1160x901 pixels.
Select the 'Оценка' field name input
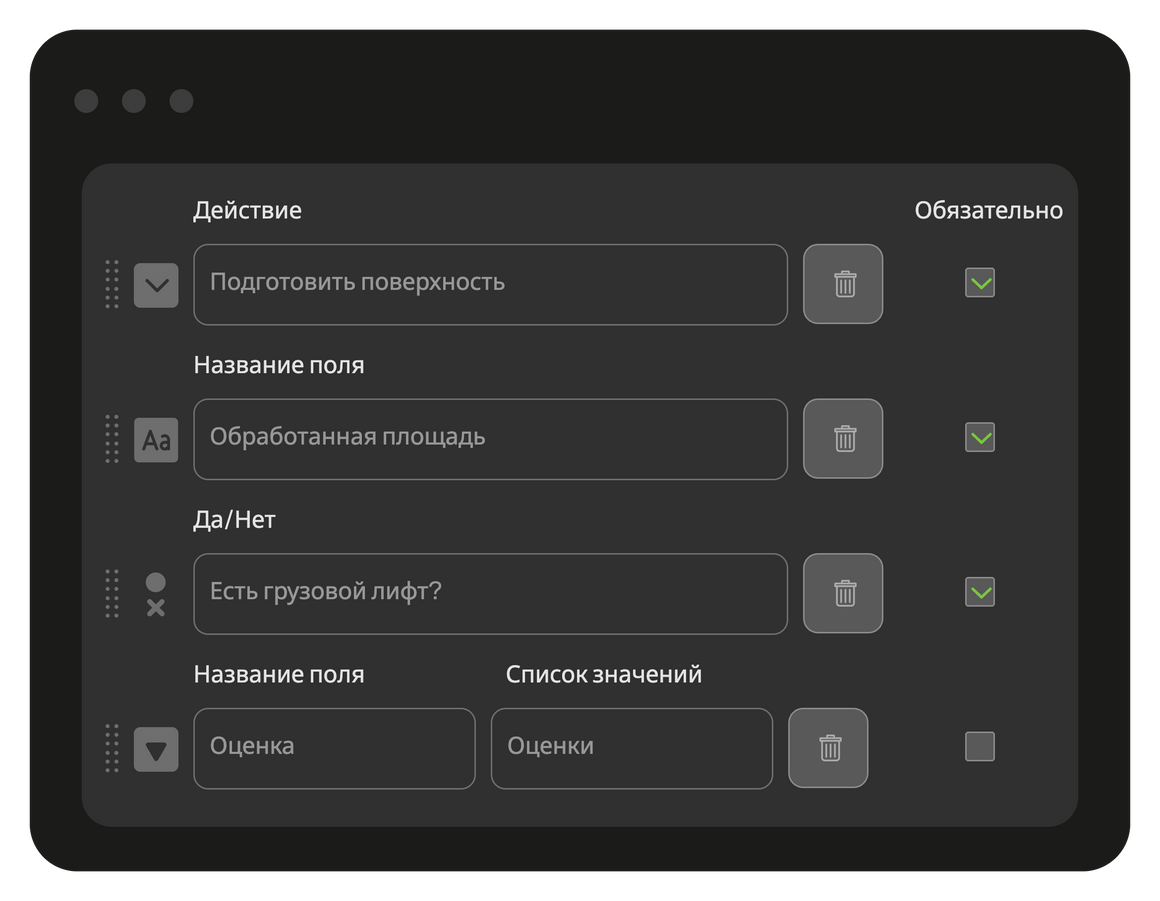[x=334, y=749]
